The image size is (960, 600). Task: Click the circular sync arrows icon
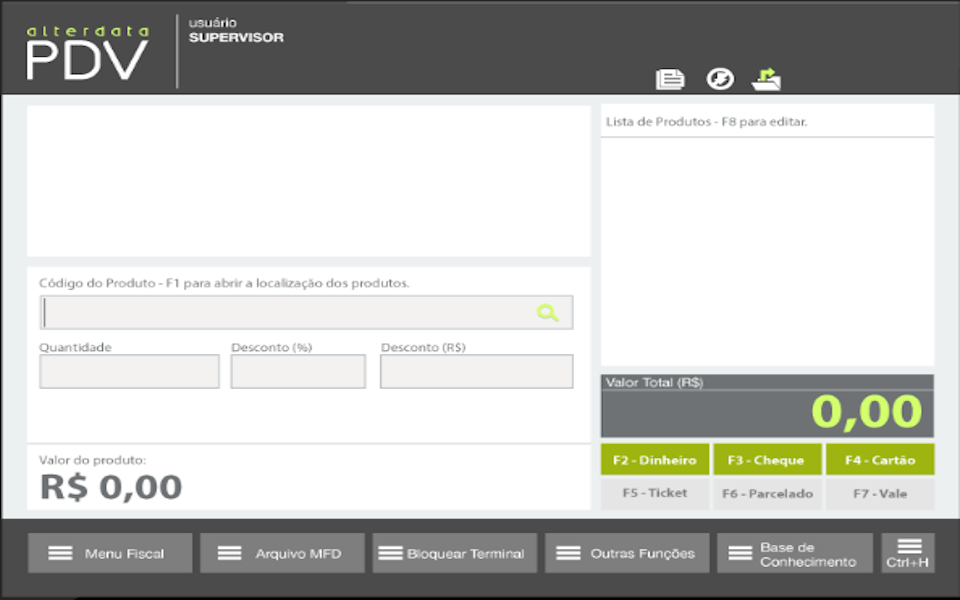pyautogui.click(x=720, y=79)
